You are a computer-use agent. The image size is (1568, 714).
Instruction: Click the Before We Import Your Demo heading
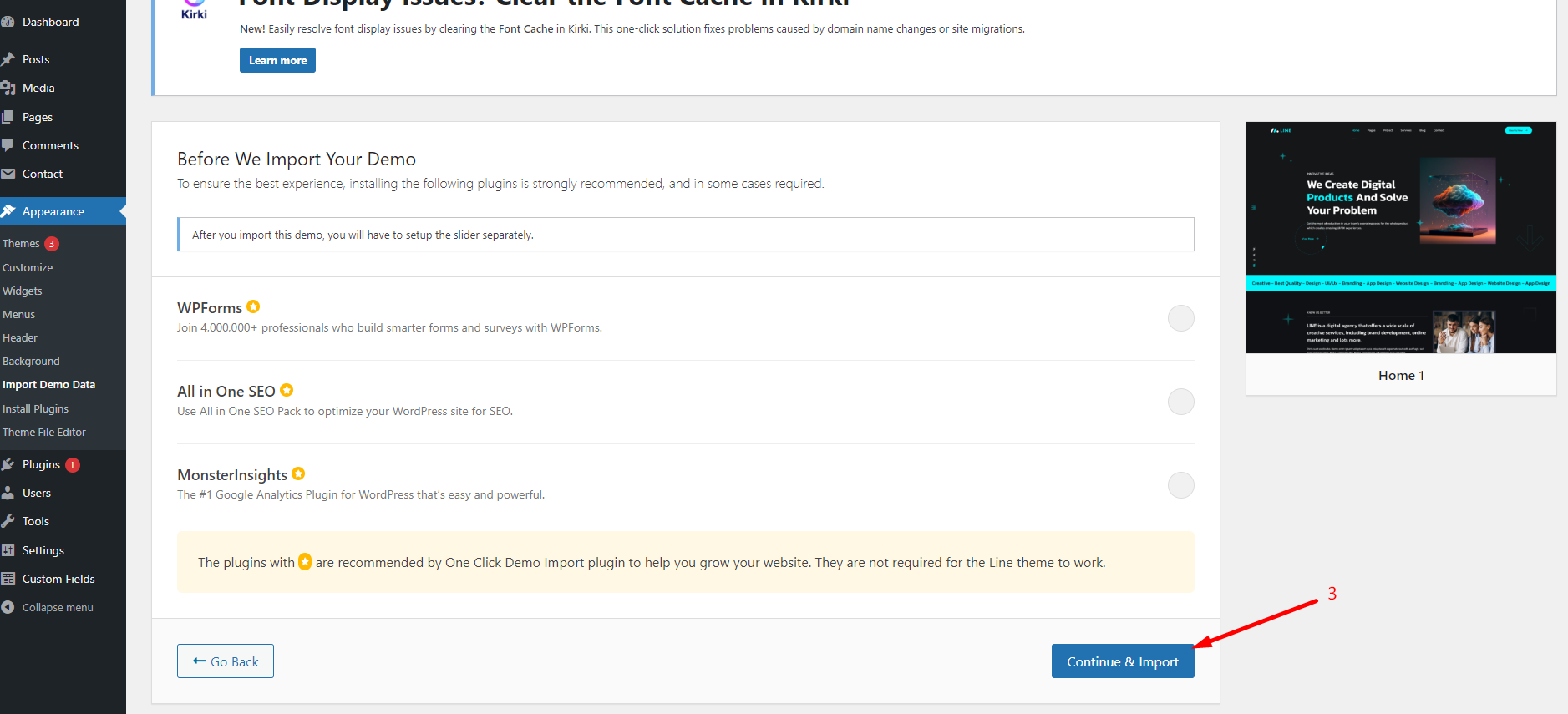pyautogui.click(x=297, y=159)
